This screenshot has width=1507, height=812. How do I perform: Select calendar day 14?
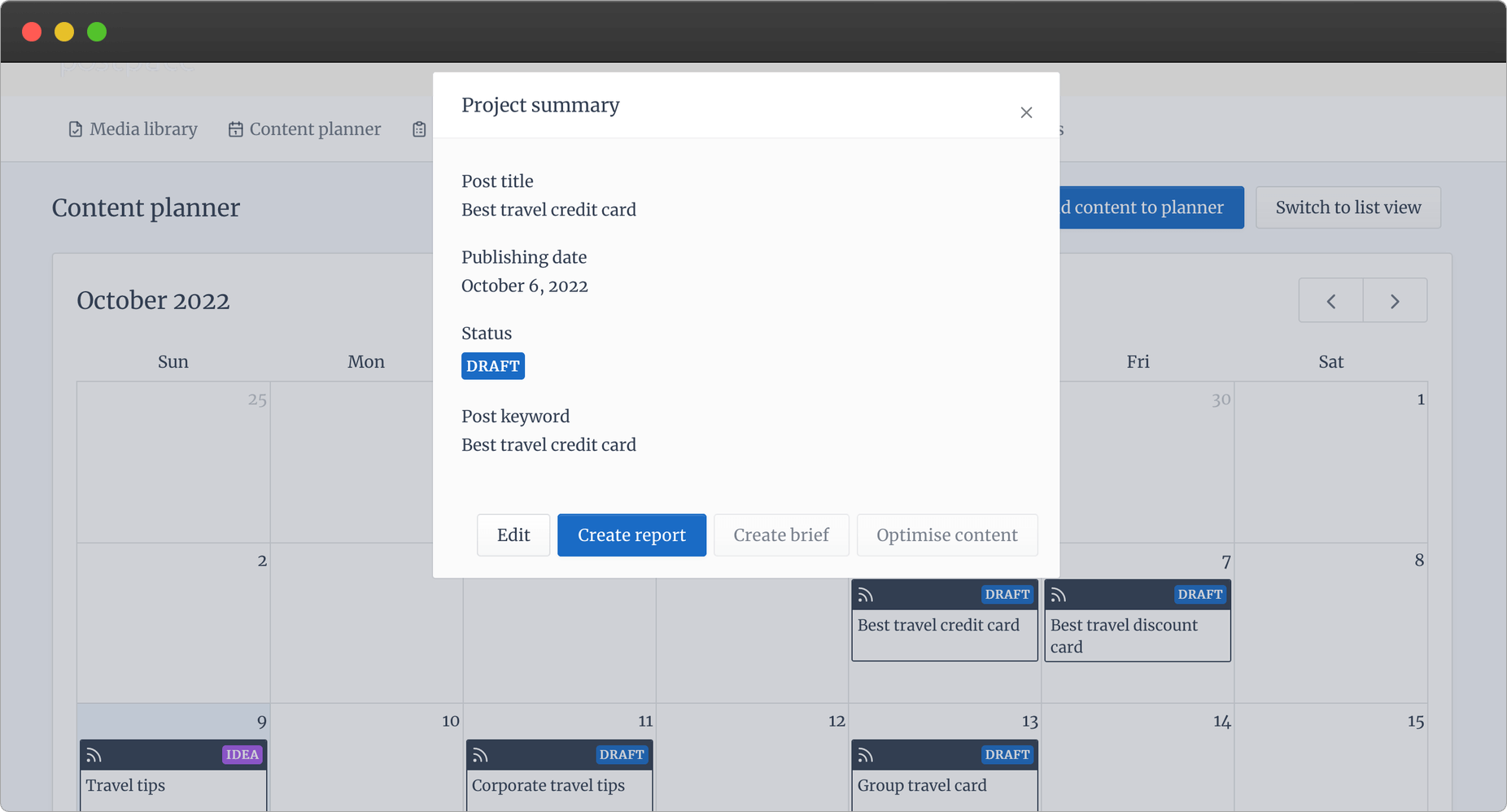point(1221,721)
